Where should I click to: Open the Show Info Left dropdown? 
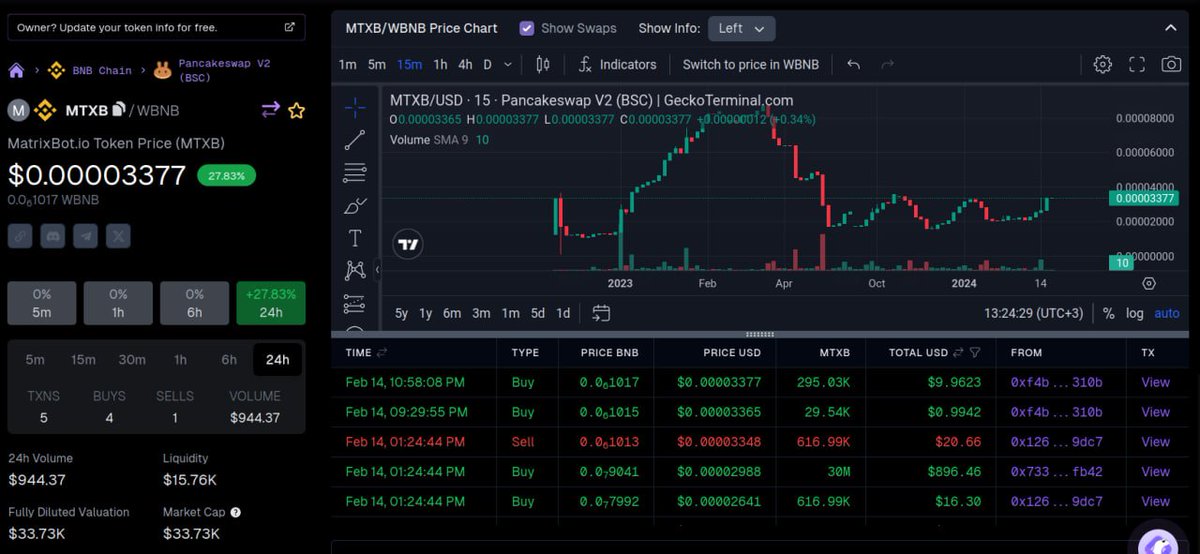click(741, 28)
